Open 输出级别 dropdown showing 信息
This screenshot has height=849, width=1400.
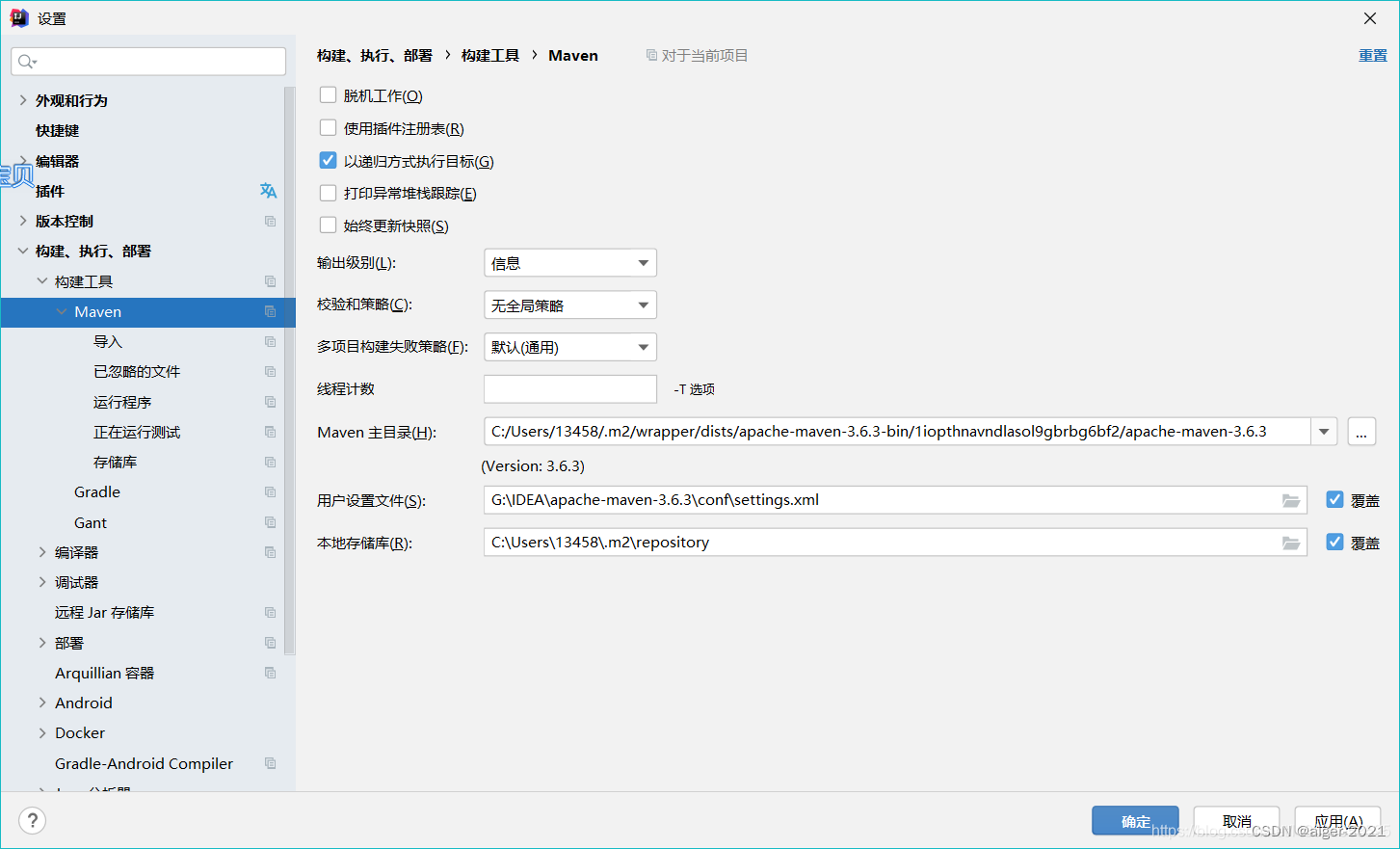570,263
